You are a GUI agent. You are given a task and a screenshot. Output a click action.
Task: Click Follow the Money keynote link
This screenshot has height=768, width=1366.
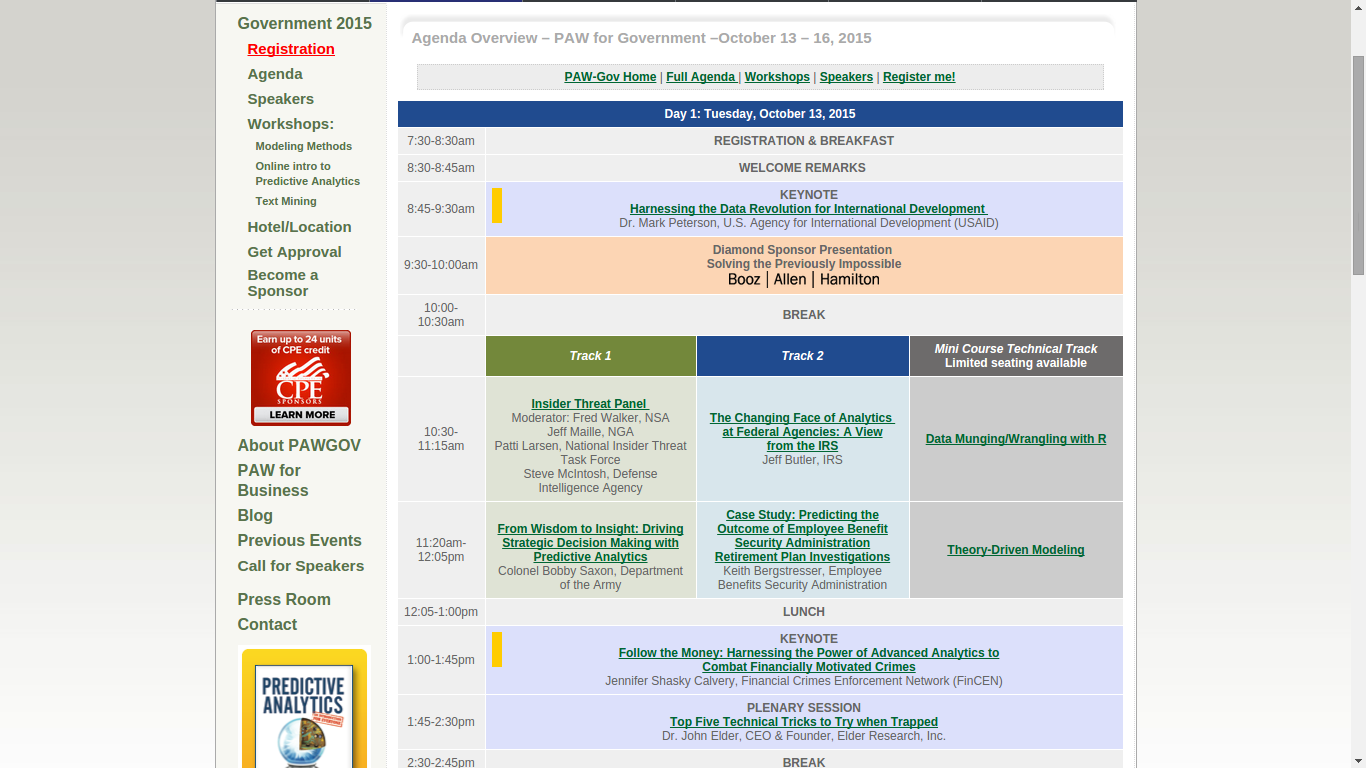coord(808,660)
